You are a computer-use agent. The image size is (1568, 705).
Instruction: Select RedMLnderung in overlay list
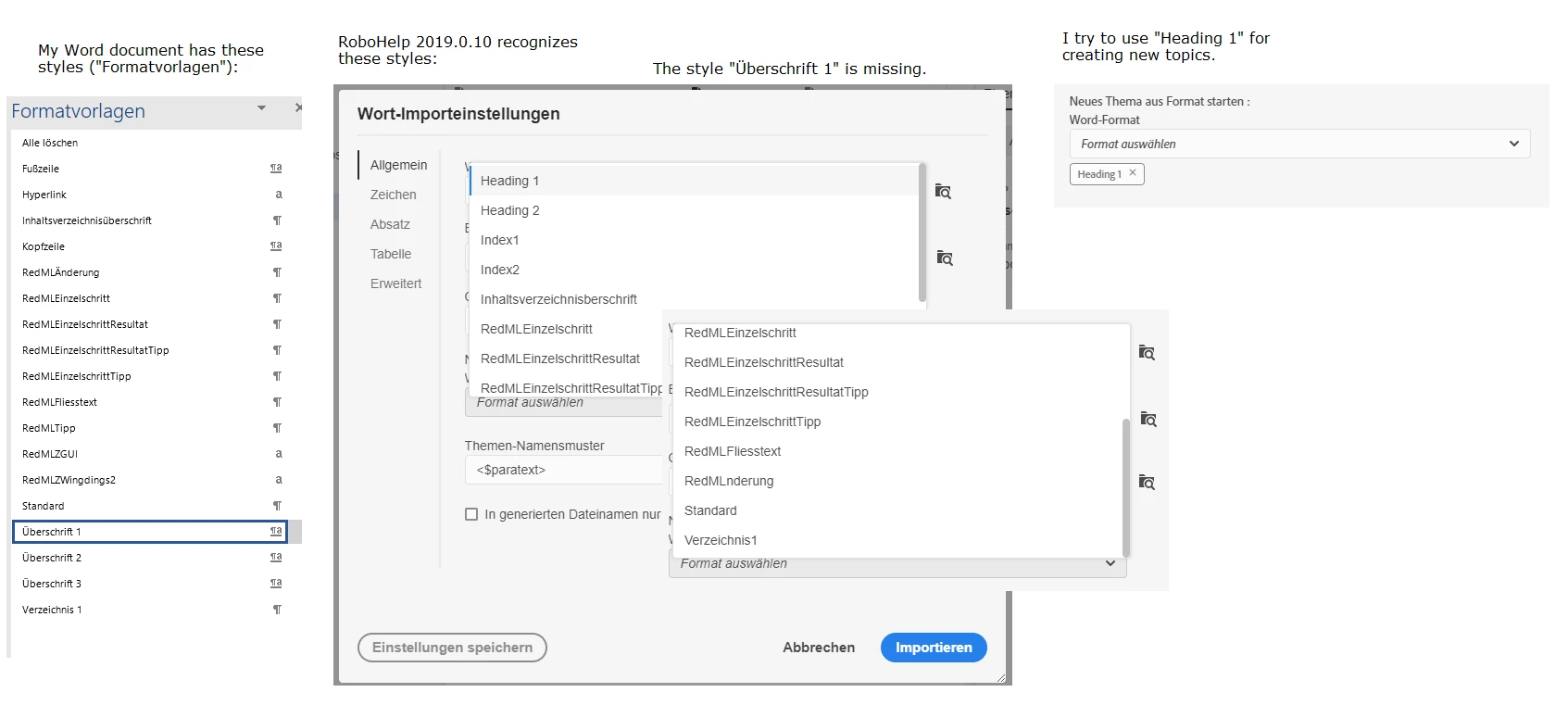(897, 481)
